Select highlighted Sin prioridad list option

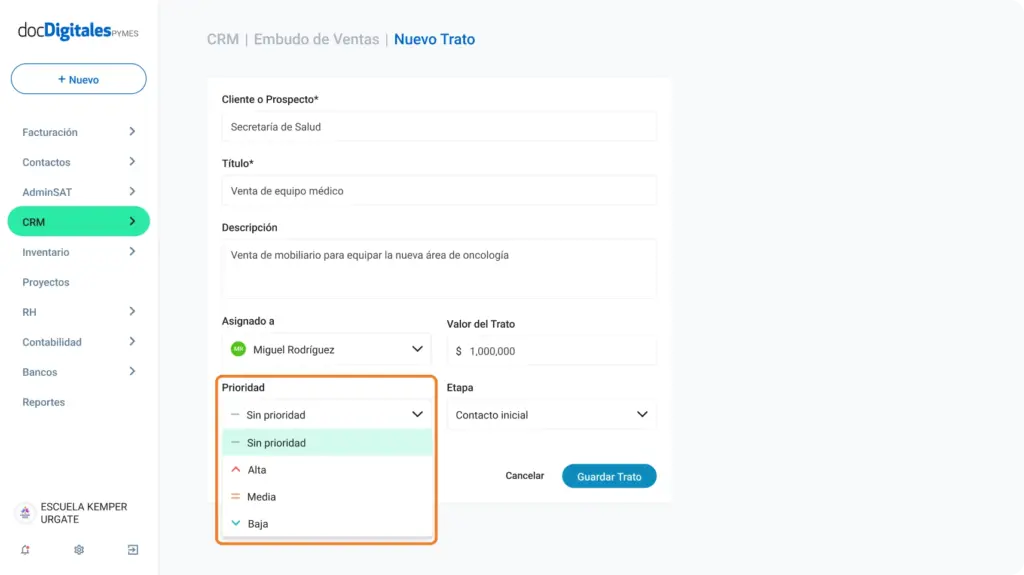[327, 442]
